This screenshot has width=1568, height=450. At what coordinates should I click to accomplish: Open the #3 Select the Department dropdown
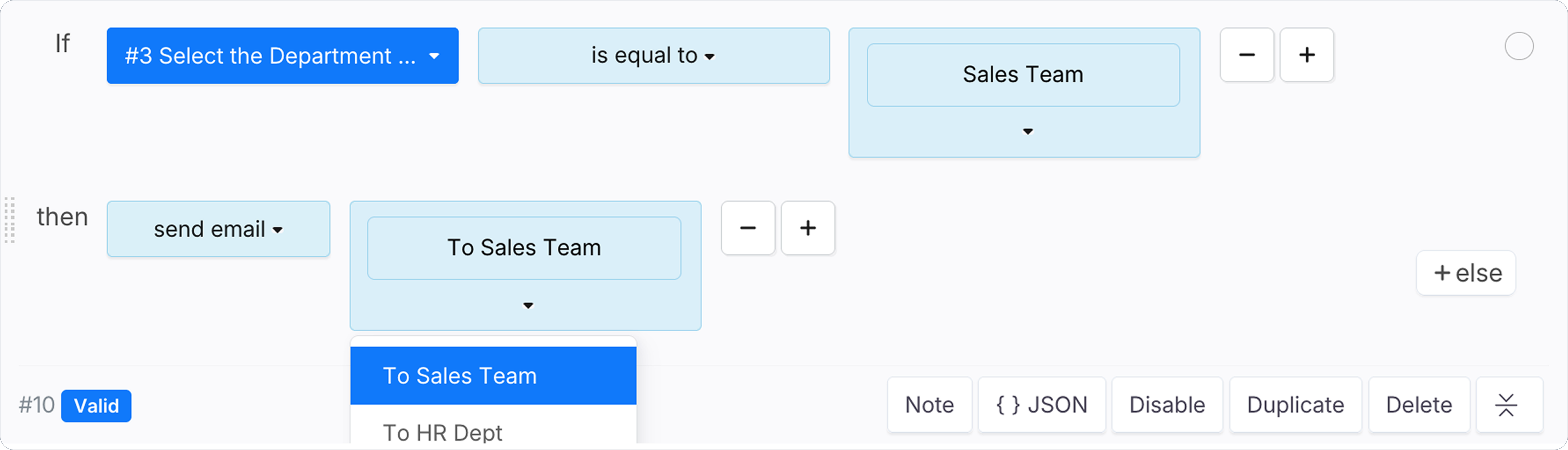pos(282,55)
